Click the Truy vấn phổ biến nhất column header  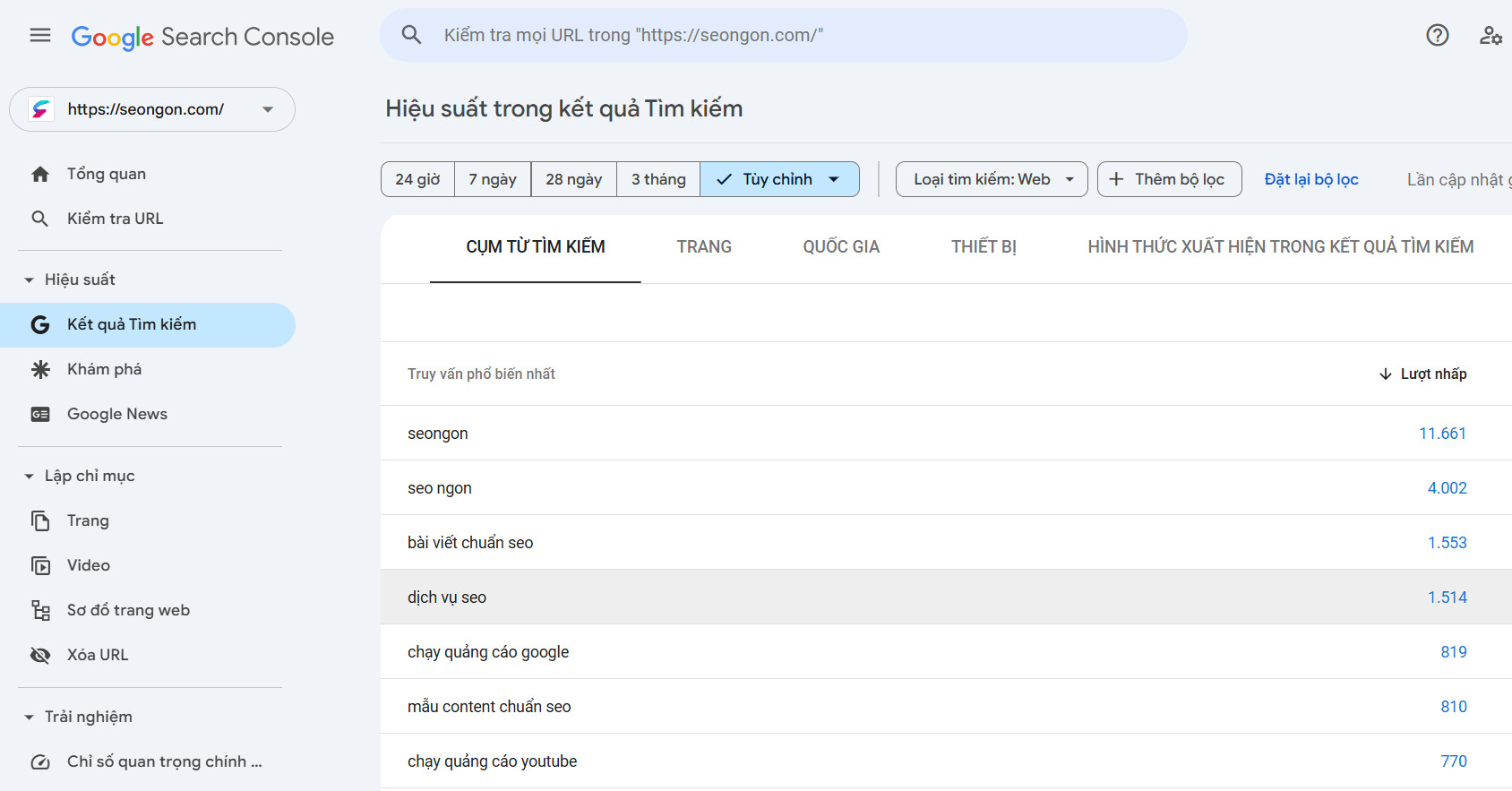(481, 374)
